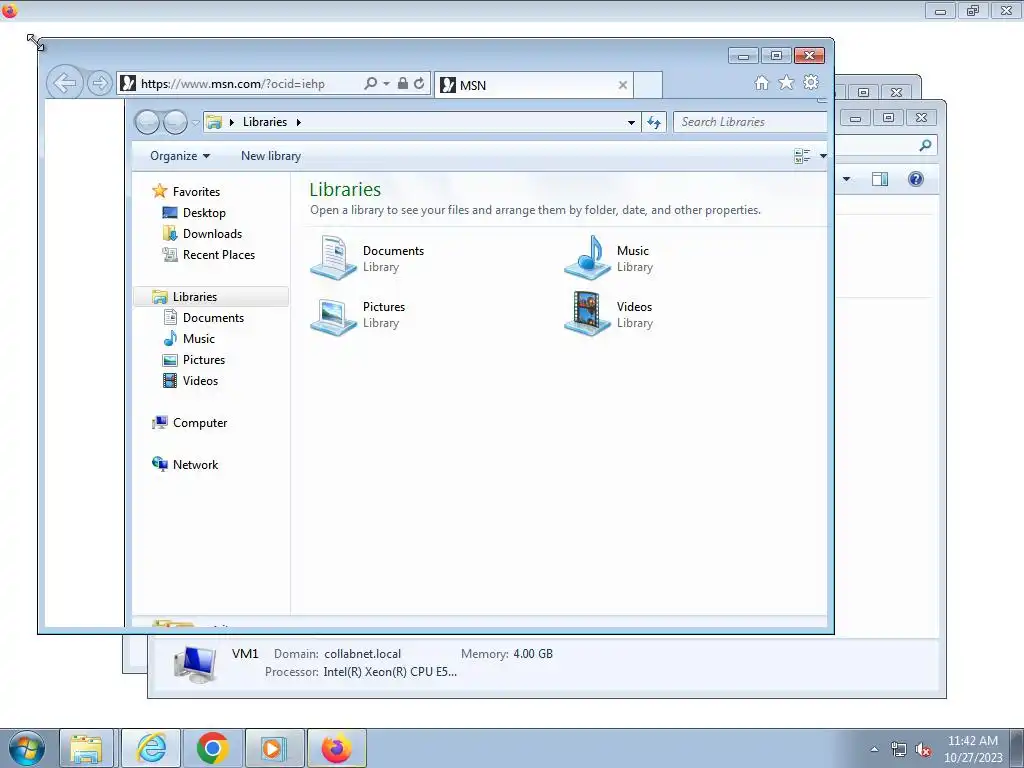The image size is (1024, 768).
Task: Open view dropdown arrow in background window
Action: (x=846, y=179)
